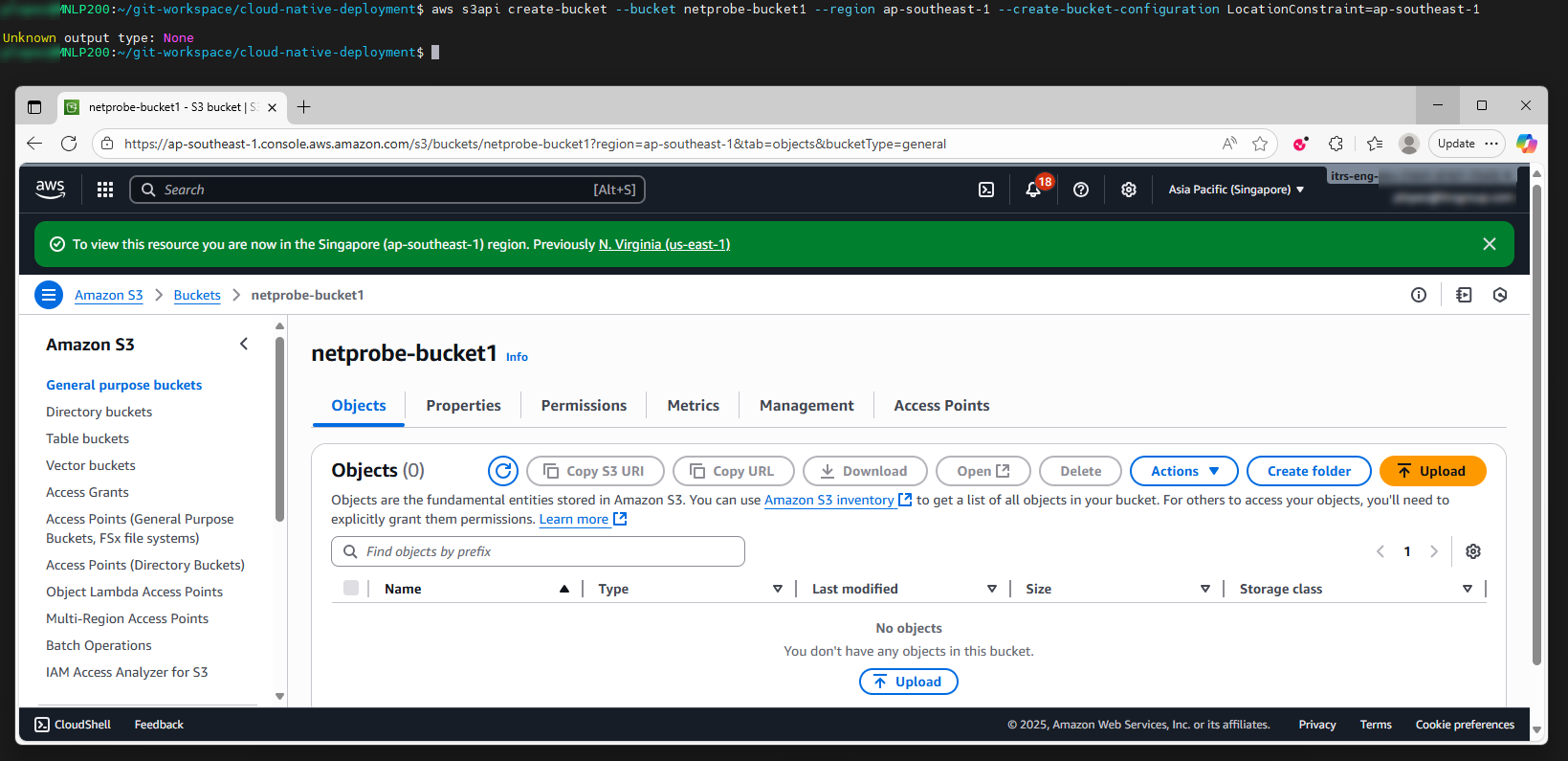This screenshot has width=1568, height=761.
Task: Open CloudShell from the footer bar
Action: pyautogui.click(x=73, y=725)
